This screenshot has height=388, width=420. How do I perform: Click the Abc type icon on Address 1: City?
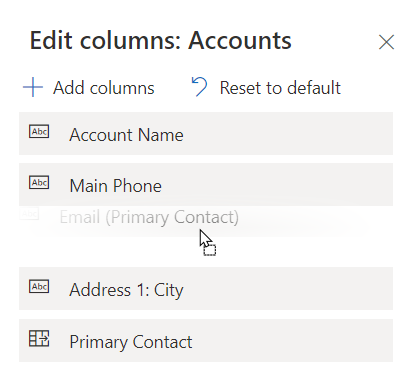coord(39,287)
